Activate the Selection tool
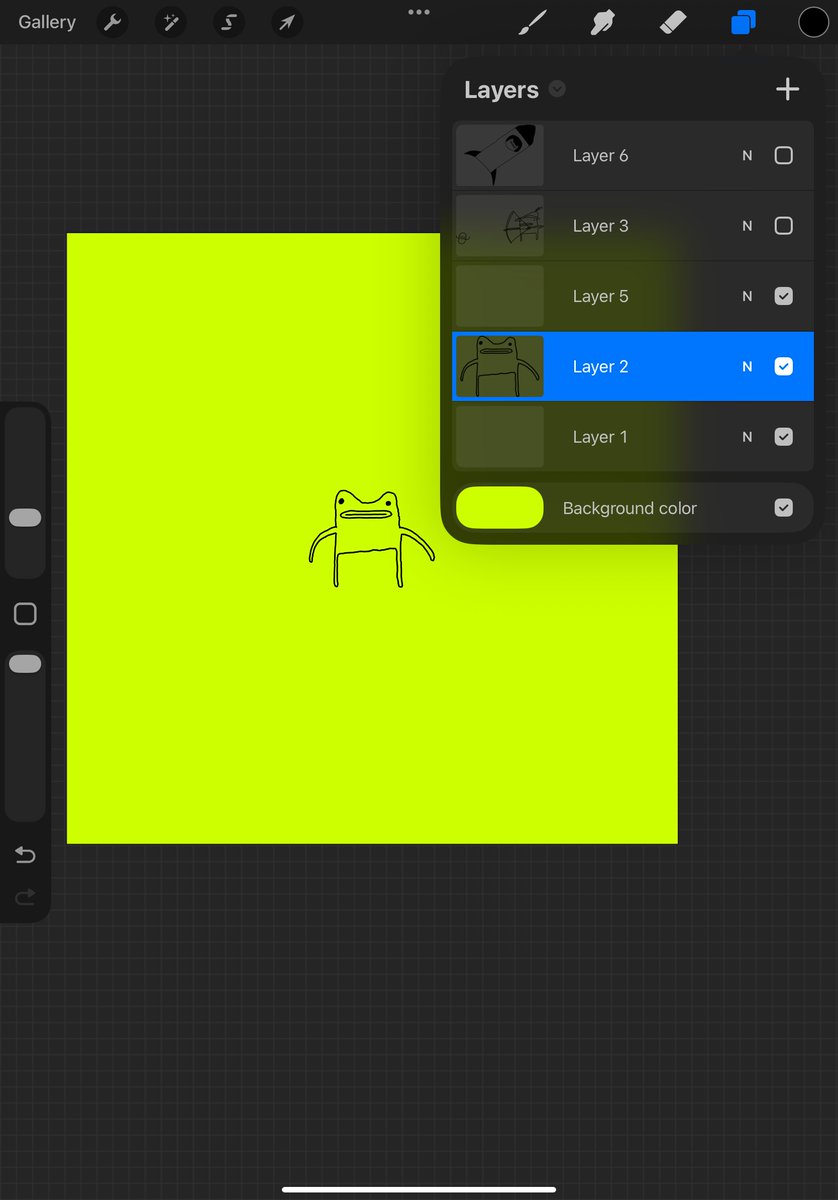 coord(228,22)
